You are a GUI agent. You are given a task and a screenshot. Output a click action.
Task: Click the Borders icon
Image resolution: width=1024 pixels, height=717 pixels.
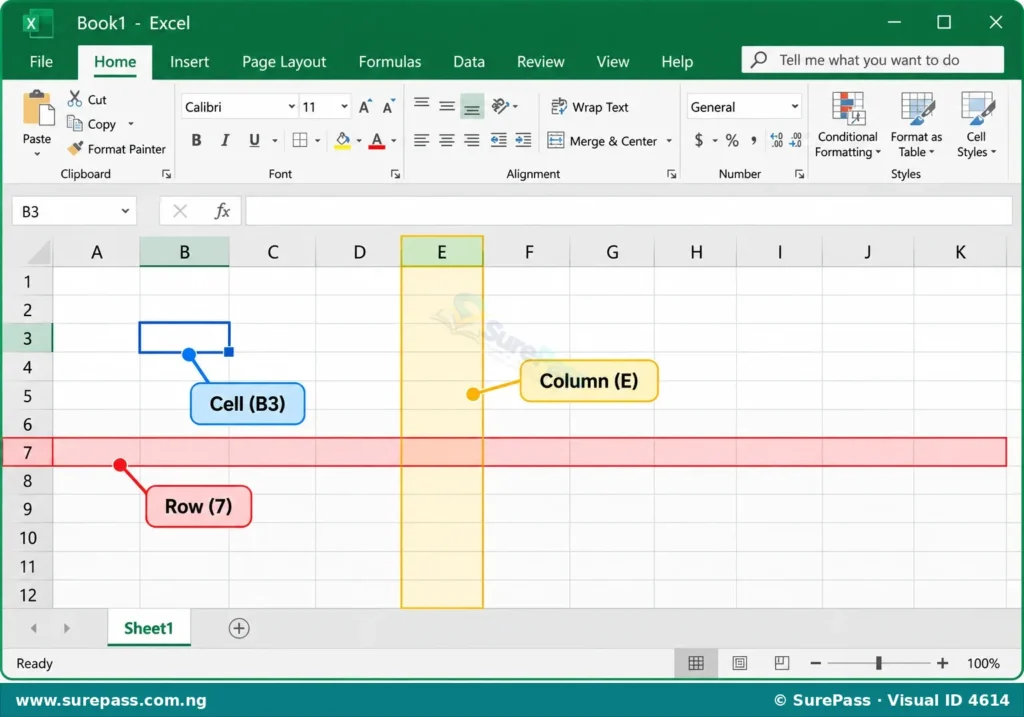[x=300, y=140]
